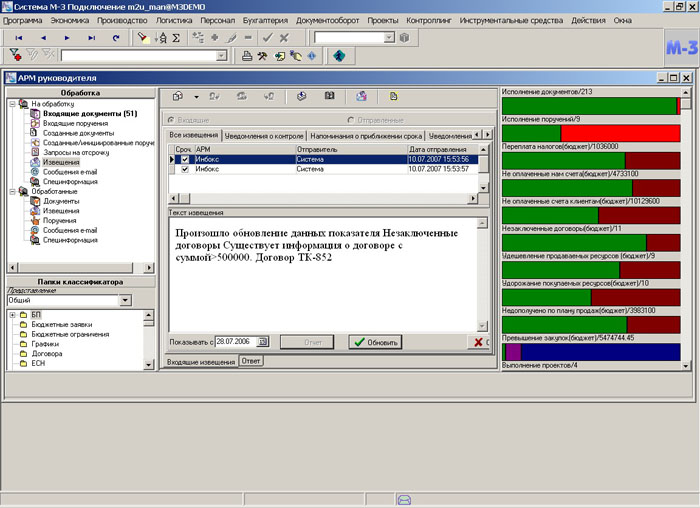Click scroll-right arrow of processing tree scrollbar

(149, 268)
